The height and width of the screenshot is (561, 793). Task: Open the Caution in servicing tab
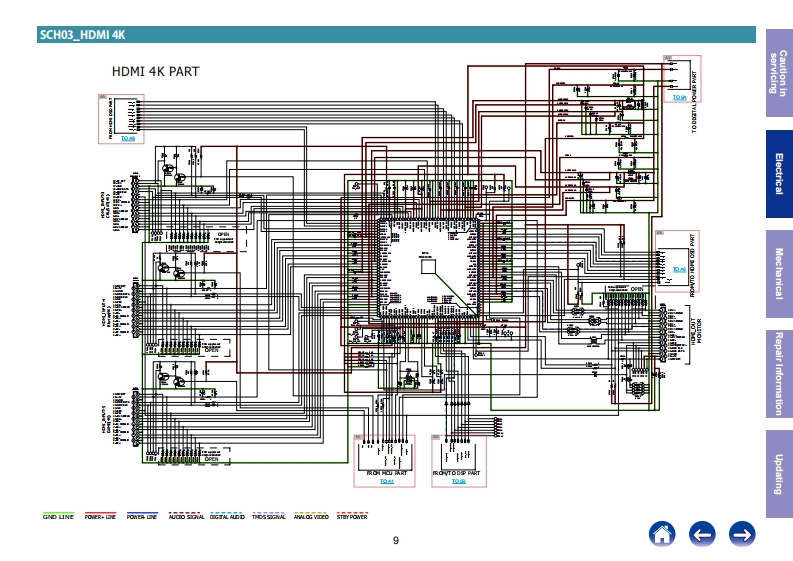point(779,71)
